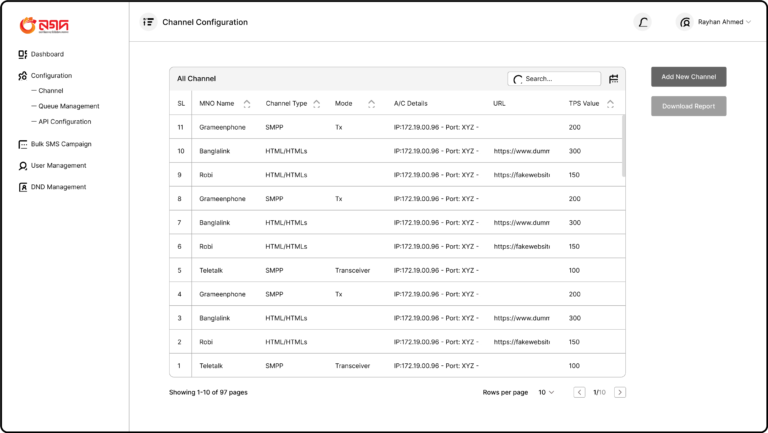
Task: Sort by MNO Name column arrows
Action: point(247,104)
